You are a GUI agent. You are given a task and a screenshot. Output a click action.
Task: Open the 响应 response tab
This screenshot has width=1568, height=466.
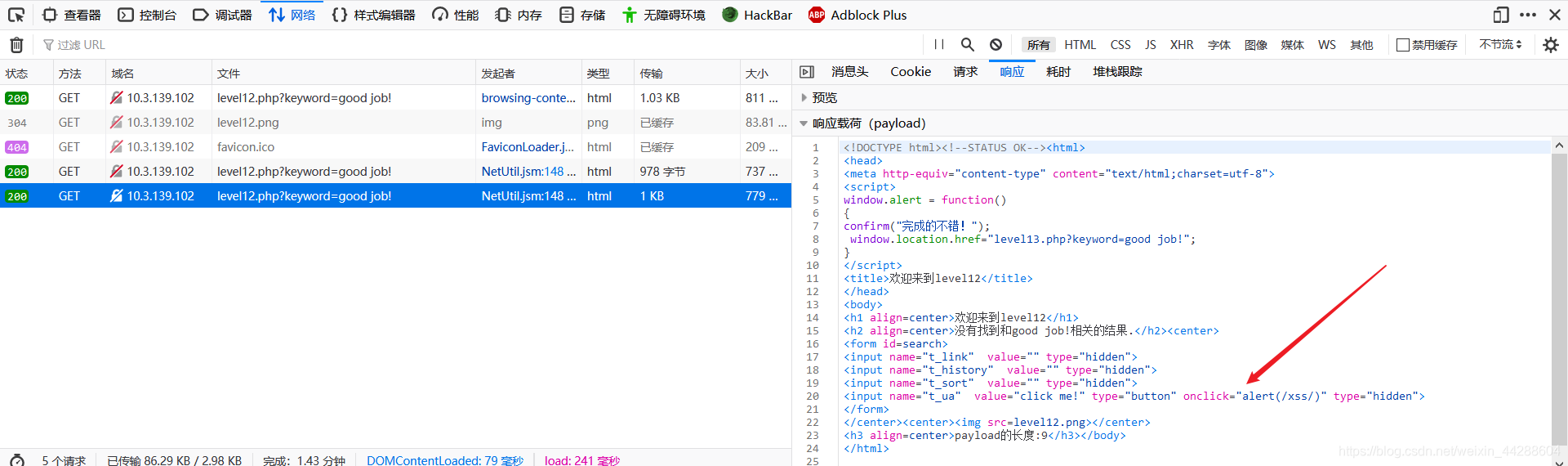coord(1012,72)
